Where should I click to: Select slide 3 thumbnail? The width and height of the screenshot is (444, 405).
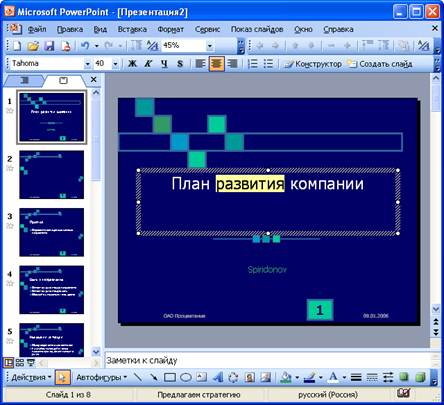(x=52, y=232)
